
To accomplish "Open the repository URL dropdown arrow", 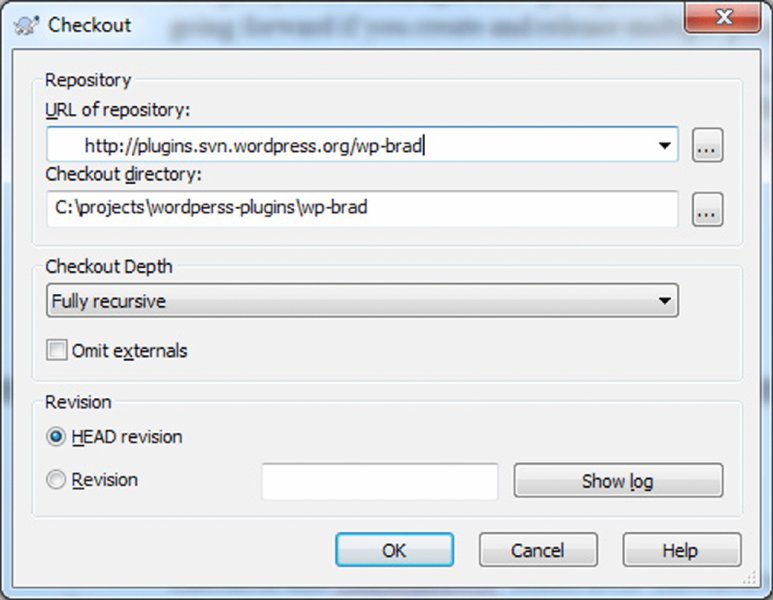I will click(x=665, y=145).
